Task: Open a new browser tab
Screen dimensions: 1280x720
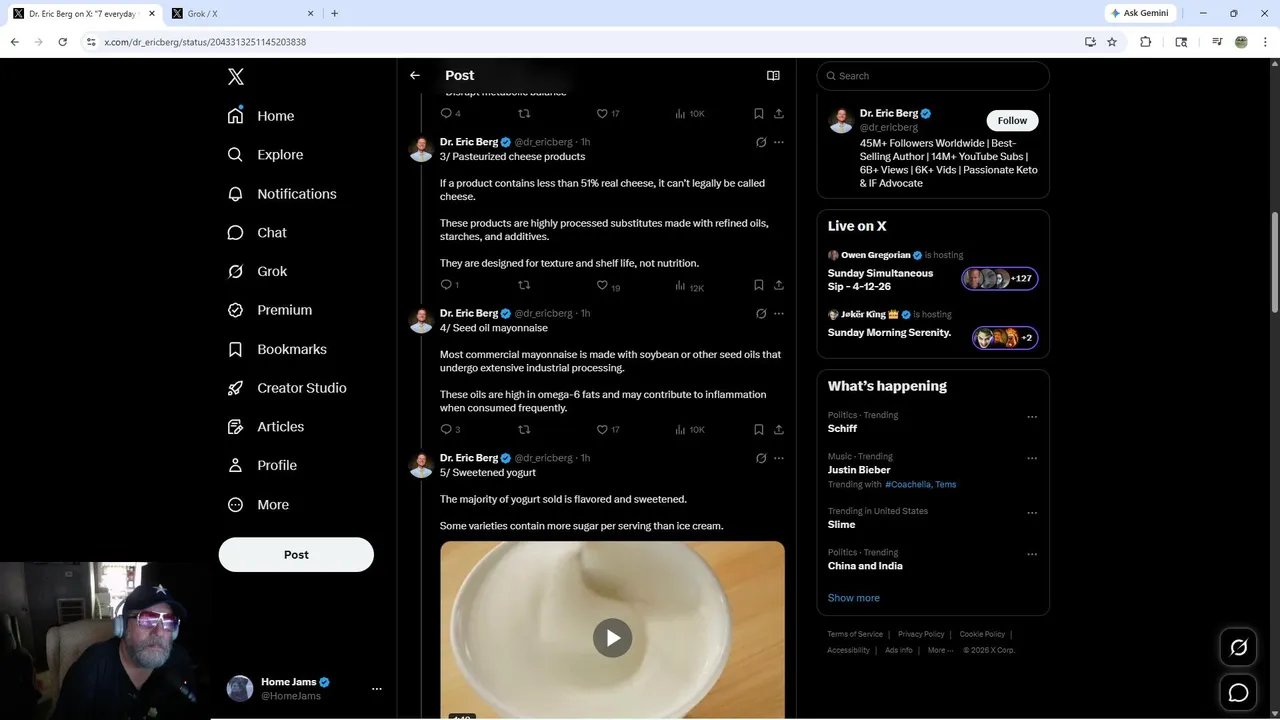Action: point(334,13)
